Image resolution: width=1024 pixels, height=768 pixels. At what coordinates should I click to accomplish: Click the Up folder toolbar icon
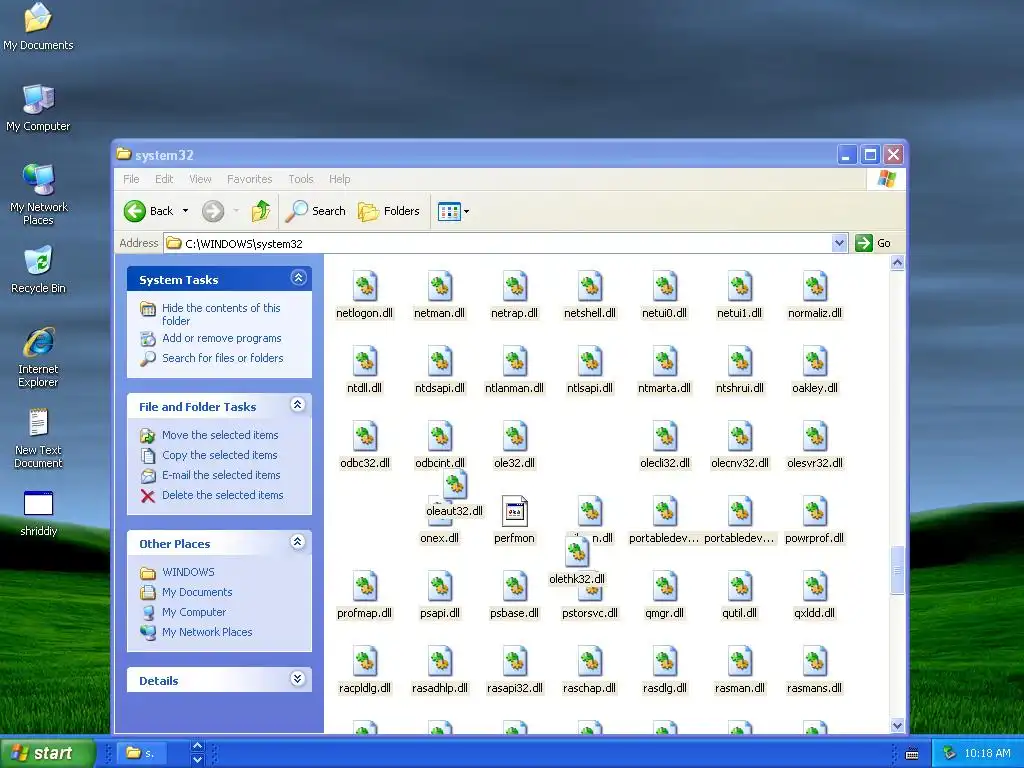click(x=261, y=211)
